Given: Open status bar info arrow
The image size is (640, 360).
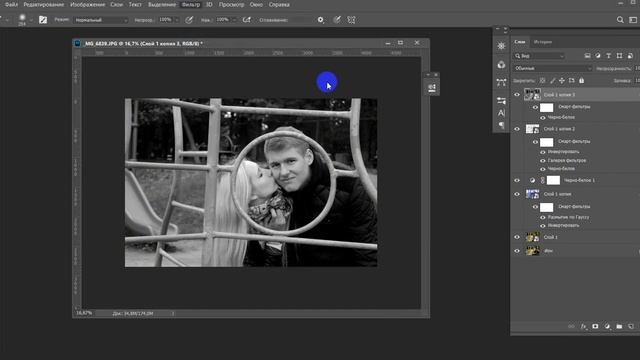Looking at the screenshot, I should [173, 313].
